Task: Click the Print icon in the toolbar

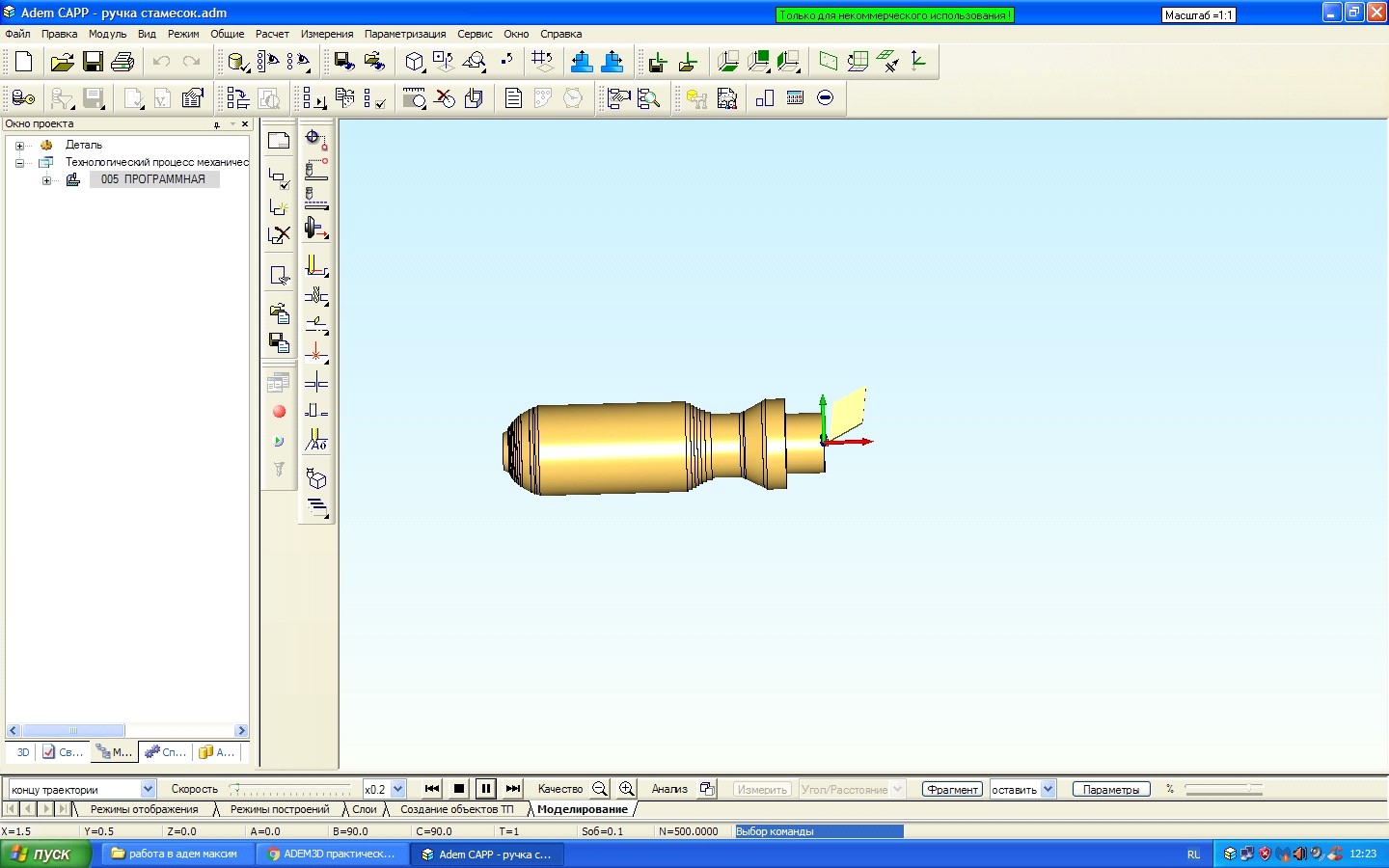Action: tap(123, 62)
